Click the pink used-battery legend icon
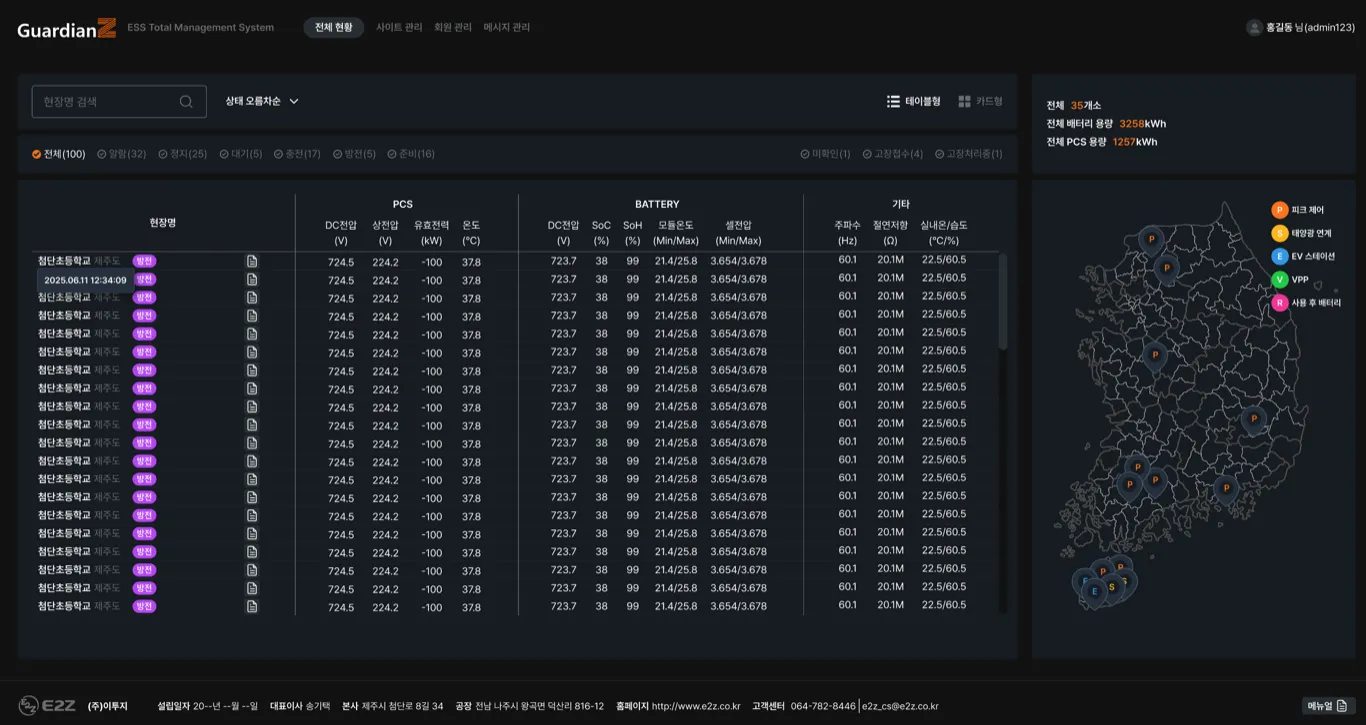Screen dimensions: 1366x725 coord(1279,303)
